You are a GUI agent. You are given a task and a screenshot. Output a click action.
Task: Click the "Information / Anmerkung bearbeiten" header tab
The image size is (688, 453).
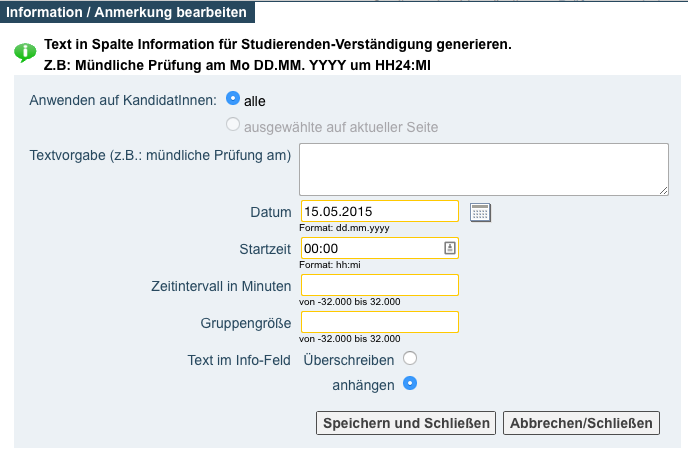click(x=127, y=12)
